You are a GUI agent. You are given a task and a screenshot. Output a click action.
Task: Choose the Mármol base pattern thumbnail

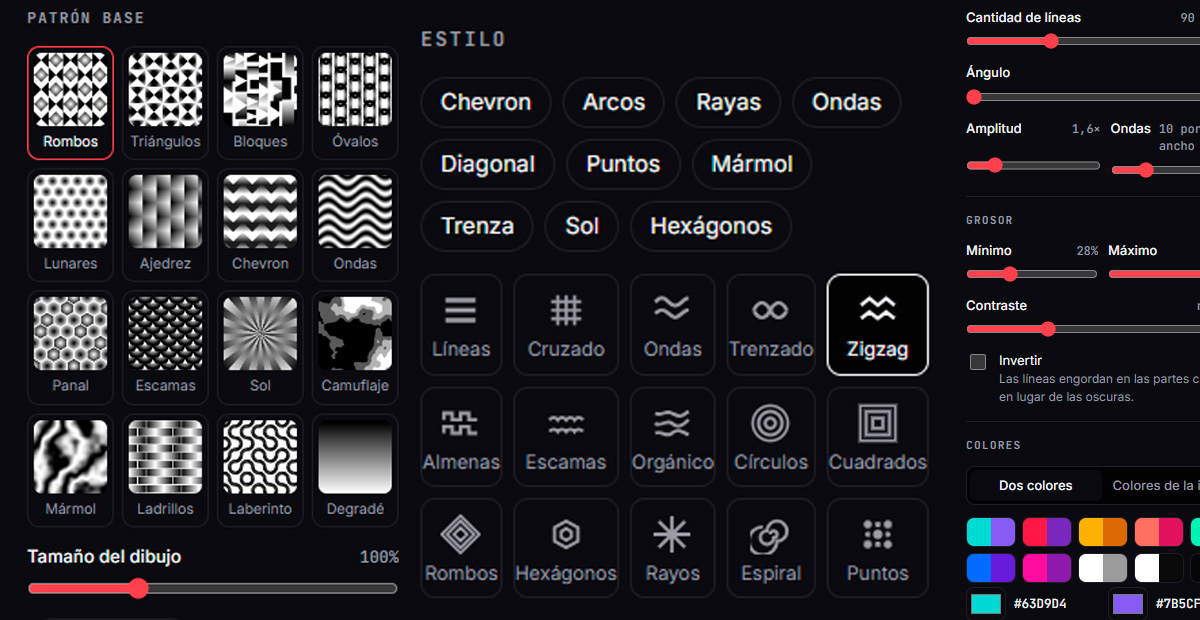click(x=71, y=470)
